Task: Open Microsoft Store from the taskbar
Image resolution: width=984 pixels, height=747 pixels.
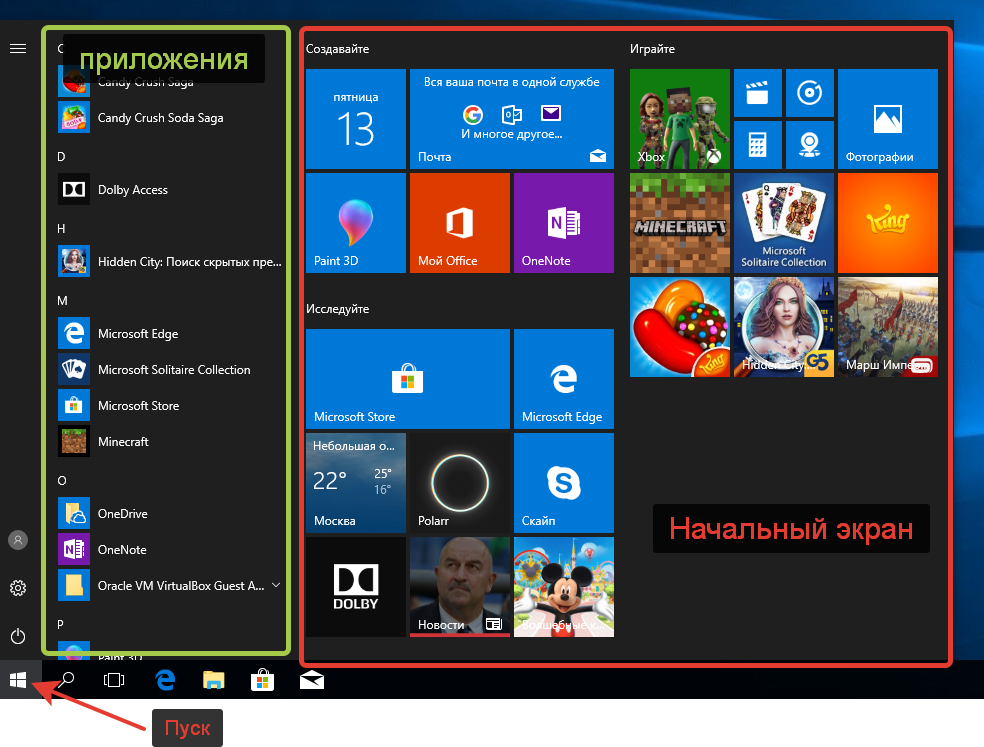Action: click(x=262, y=680)
